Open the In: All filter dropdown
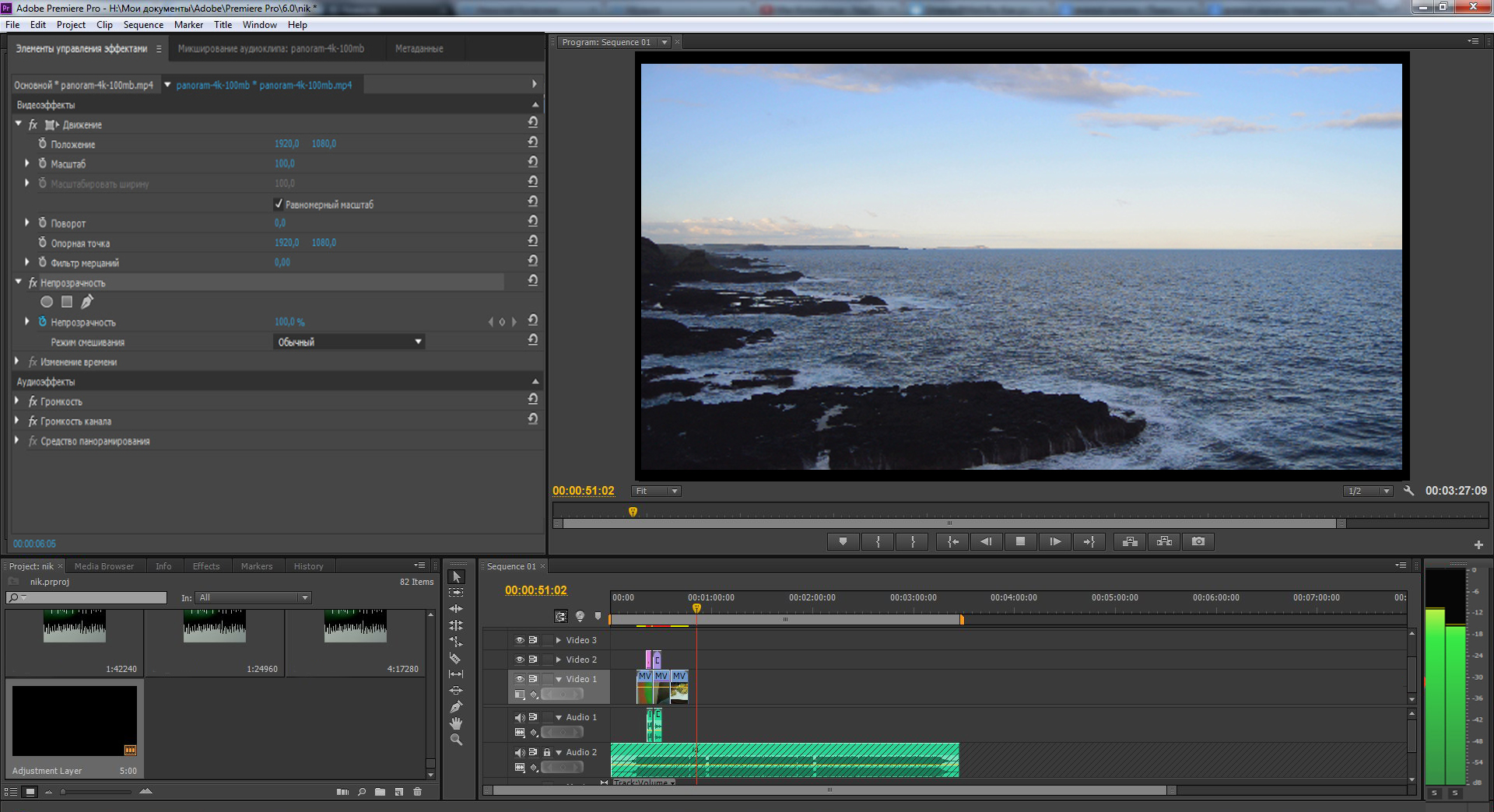The height and width of the screenshot is (812, 1494). (x=254, y=597)
